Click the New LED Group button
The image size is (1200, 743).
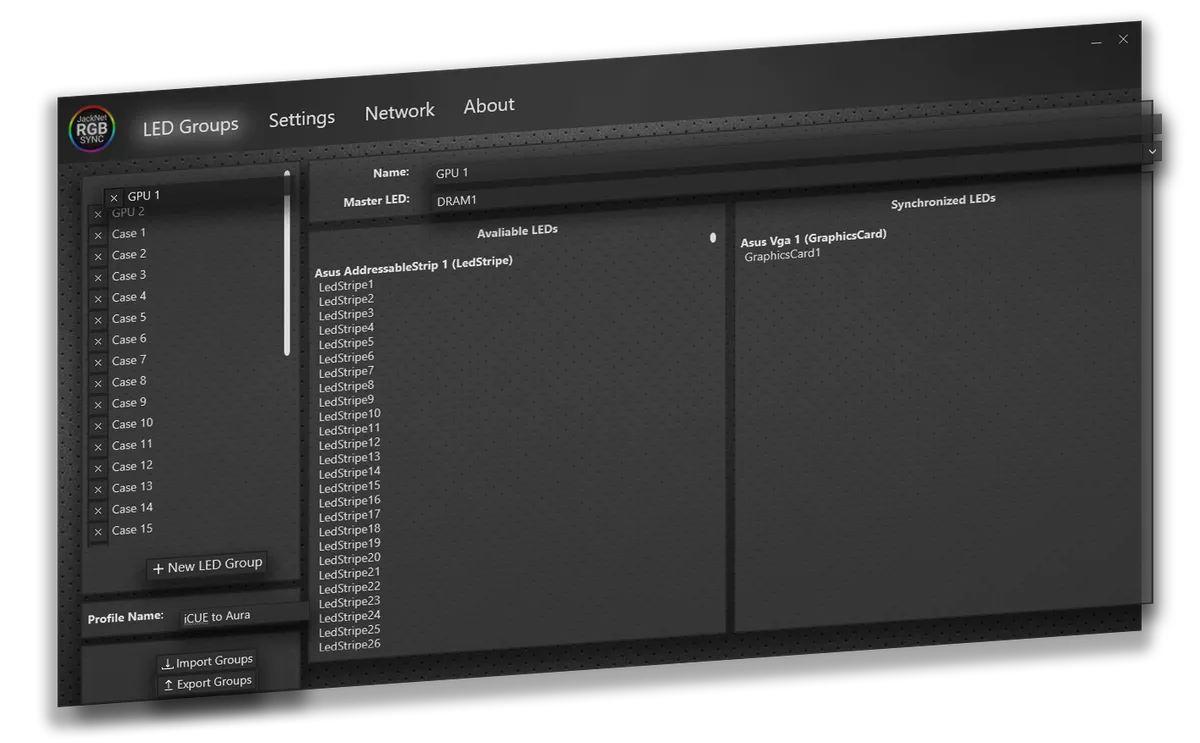pos(207,565)
